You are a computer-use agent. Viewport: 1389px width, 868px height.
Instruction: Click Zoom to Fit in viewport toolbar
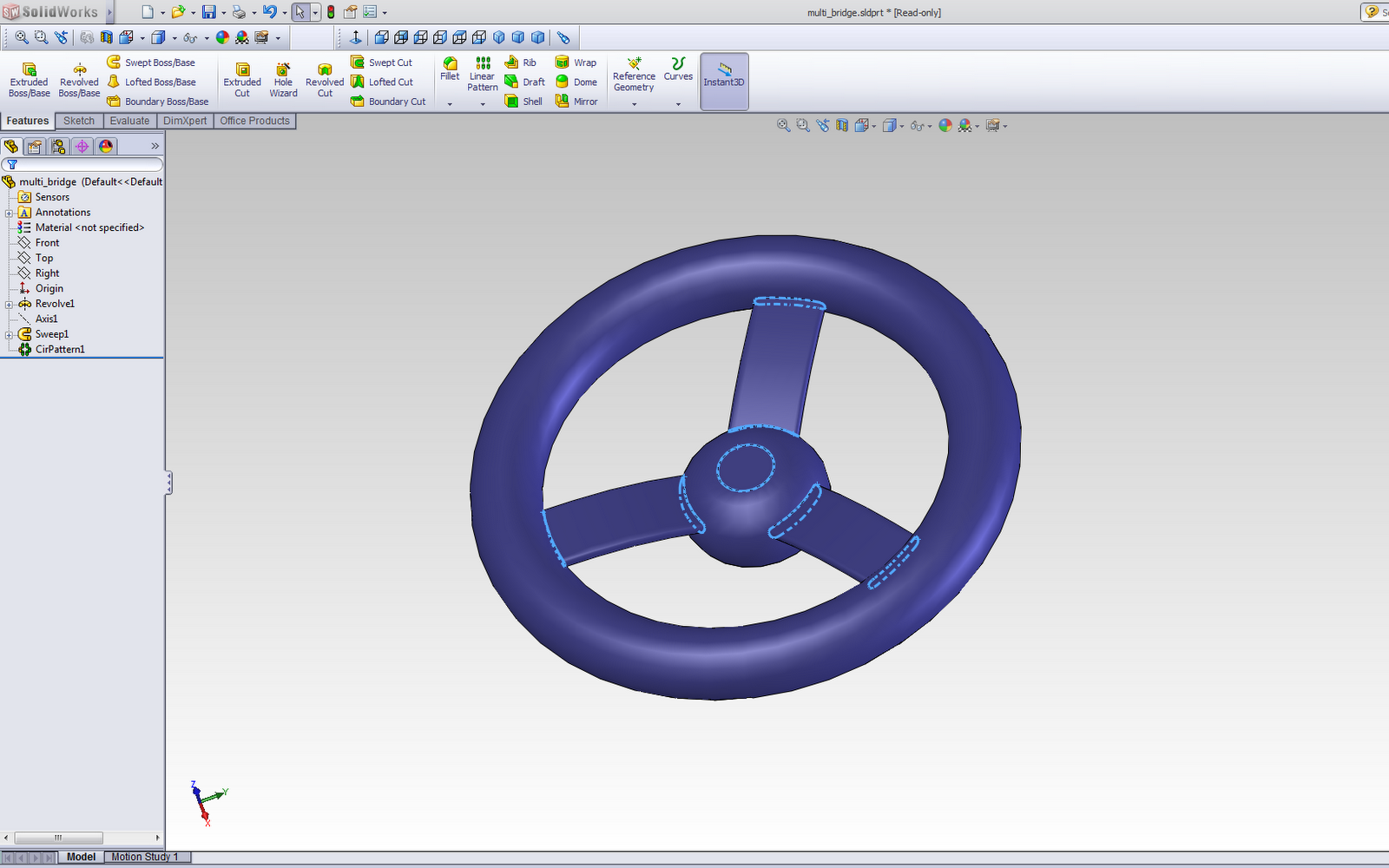(783, 126)
